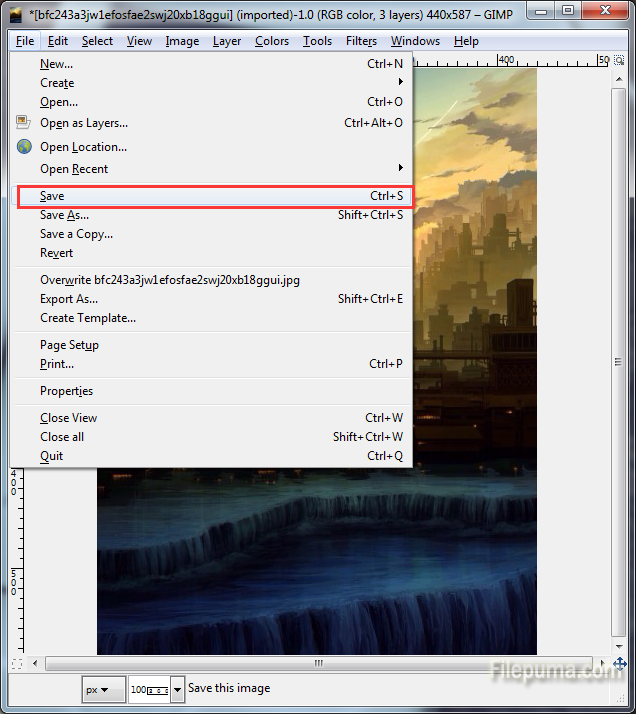Click the GIMP window icon in title bar
Screen dimensions: 636x714
tap(16, 11)
